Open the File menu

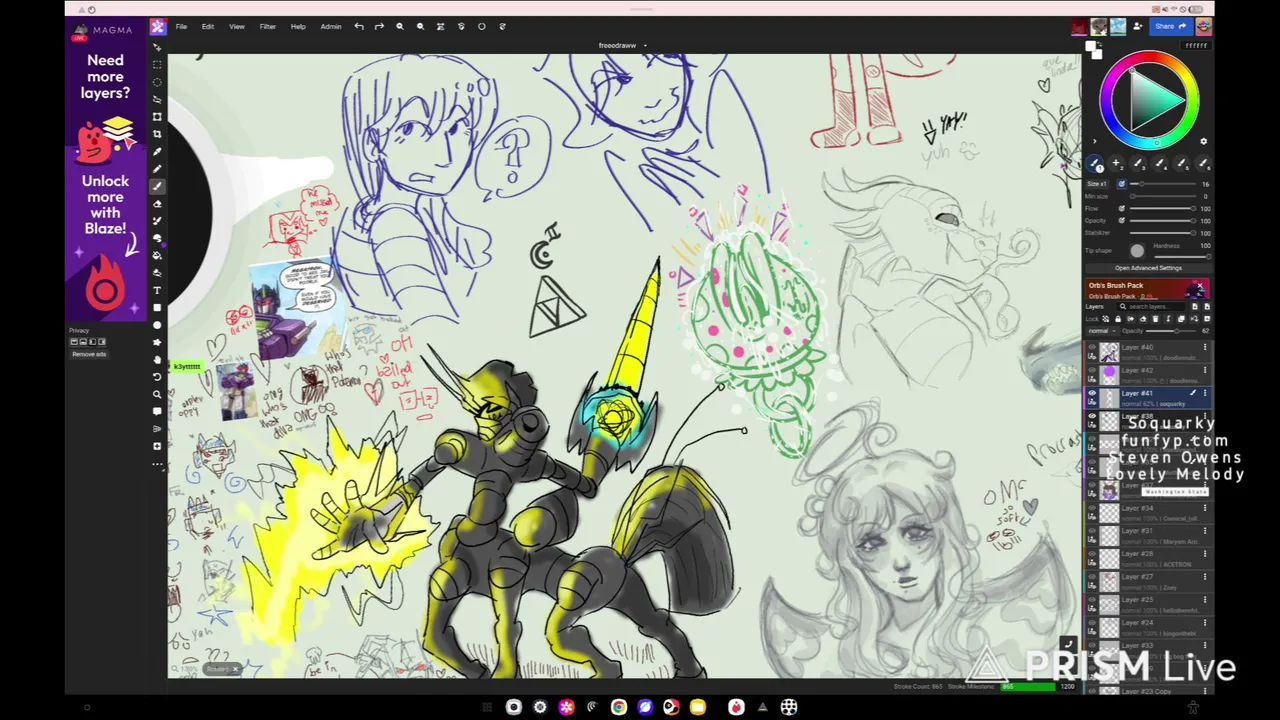coord(181,26)
